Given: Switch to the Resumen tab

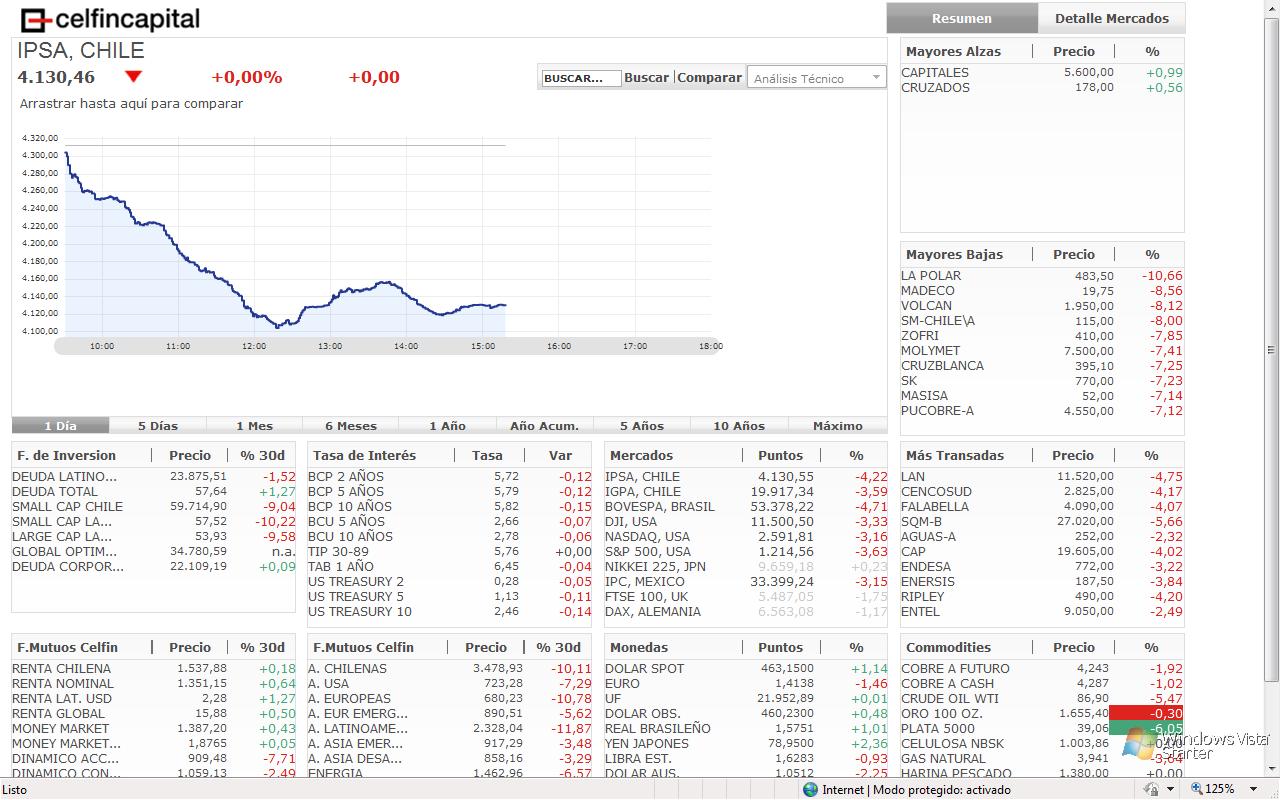Looking at the screenshot, I should coord(962,18).
